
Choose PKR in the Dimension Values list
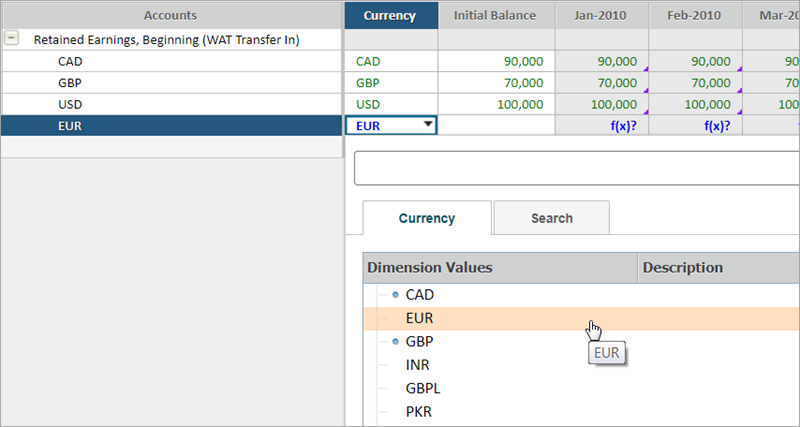pos(419,412)
